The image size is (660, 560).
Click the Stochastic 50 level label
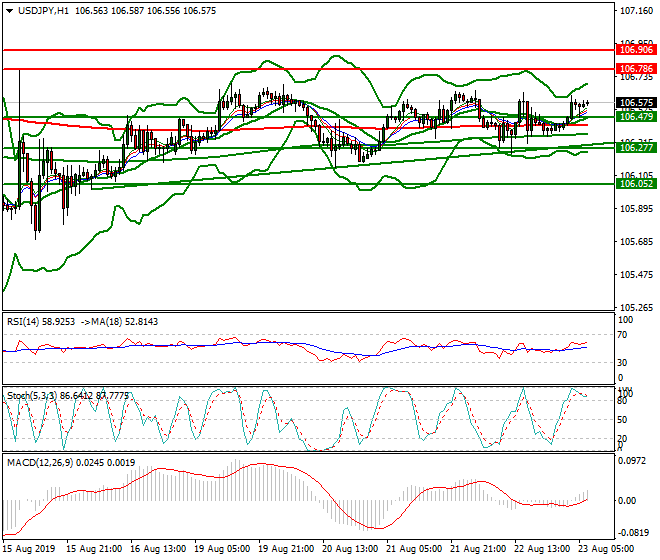(x=622, y=420)
